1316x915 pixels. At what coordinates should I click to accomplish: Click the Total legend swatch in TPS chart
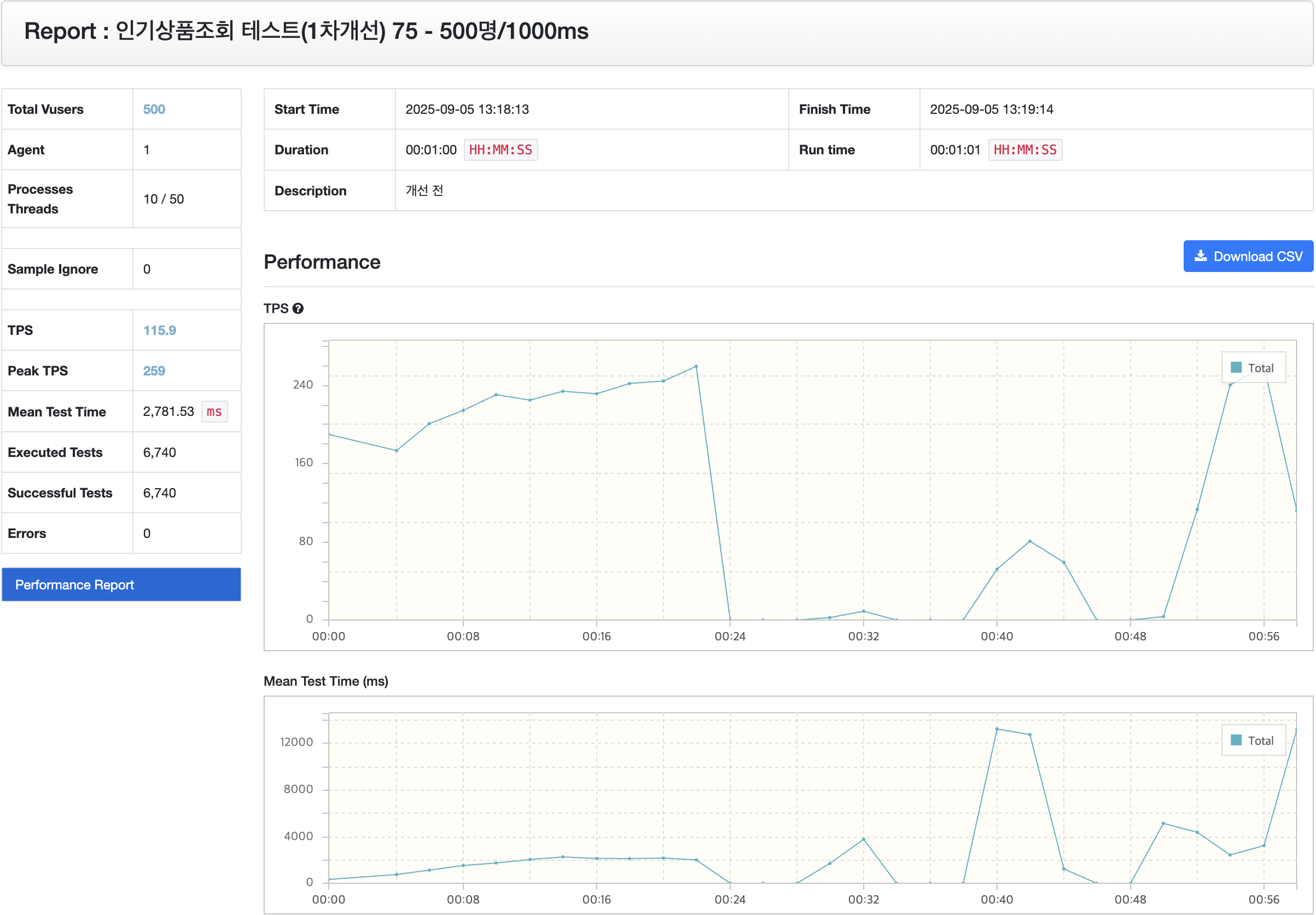[x=1236, y=368]
